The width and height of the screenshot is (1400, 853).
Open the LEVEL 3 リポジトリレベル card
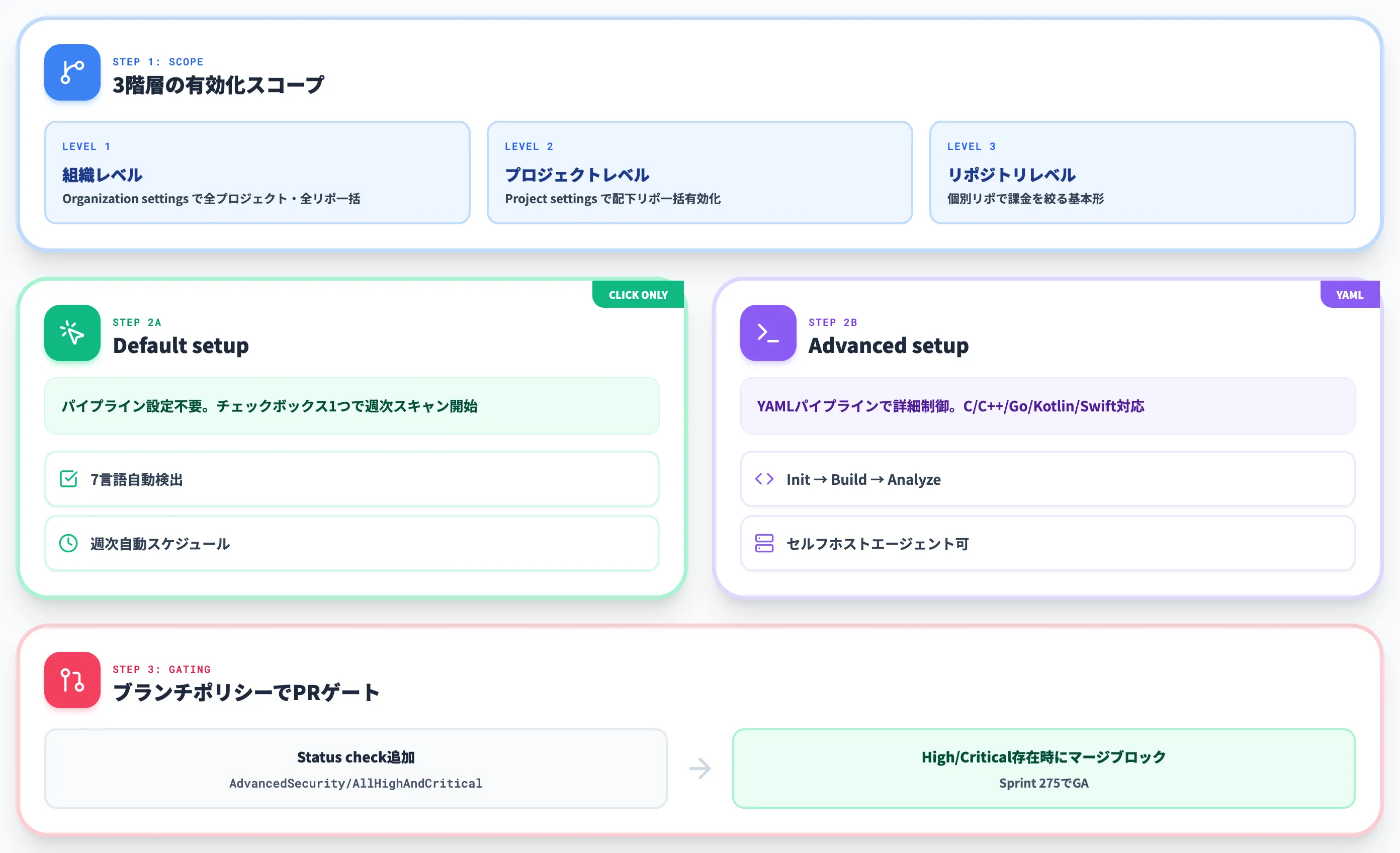[x=1142, y=172]
